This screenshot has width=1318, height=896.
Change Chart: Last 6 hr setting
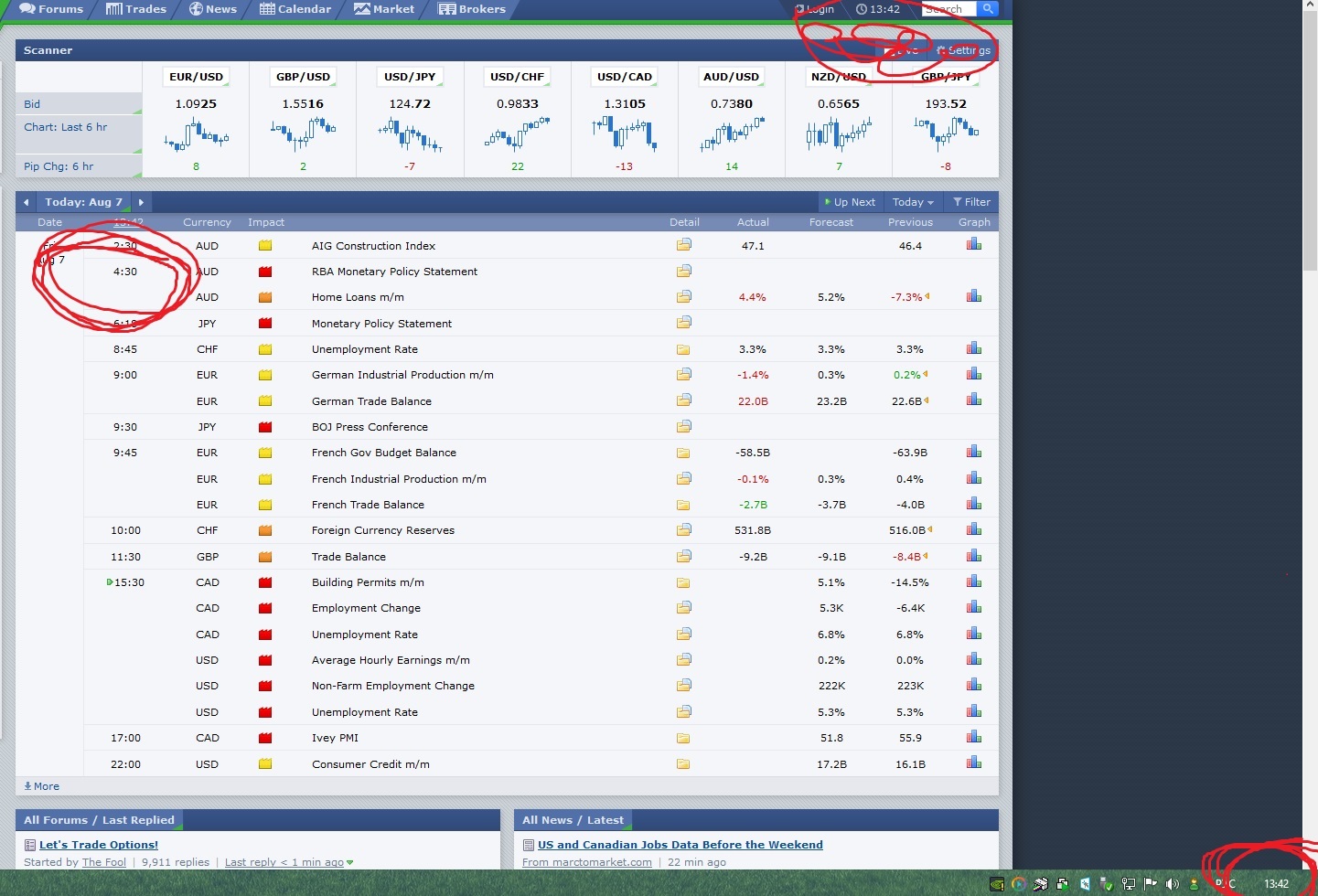coord(79,134)
